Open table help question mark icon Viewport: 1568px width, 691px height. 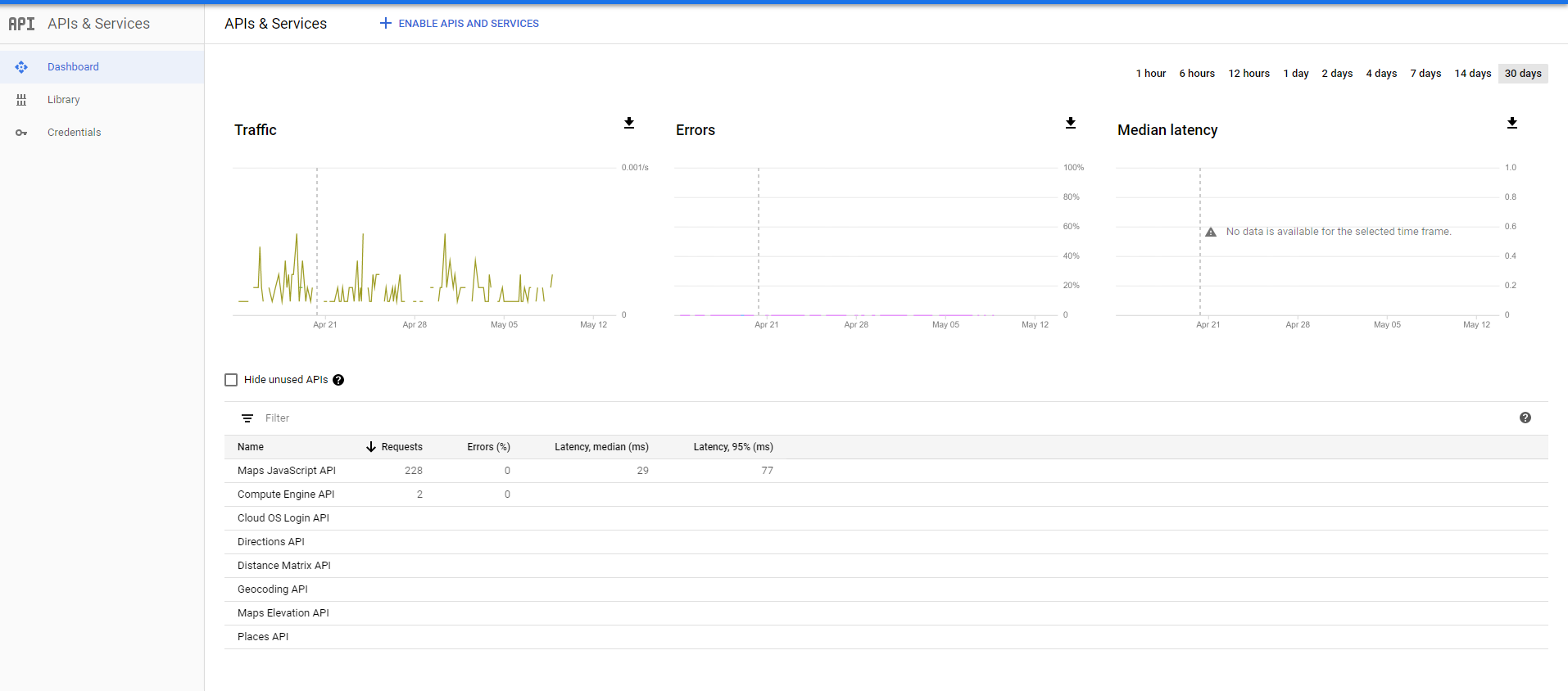(x=1525, y=418)
